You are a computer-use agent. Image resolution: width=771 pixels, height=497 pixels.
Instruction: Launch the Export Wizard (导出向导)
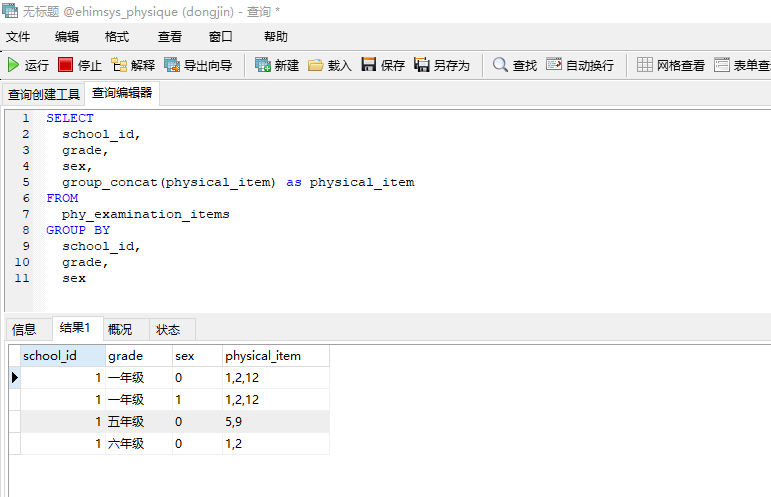coord(198,65)
